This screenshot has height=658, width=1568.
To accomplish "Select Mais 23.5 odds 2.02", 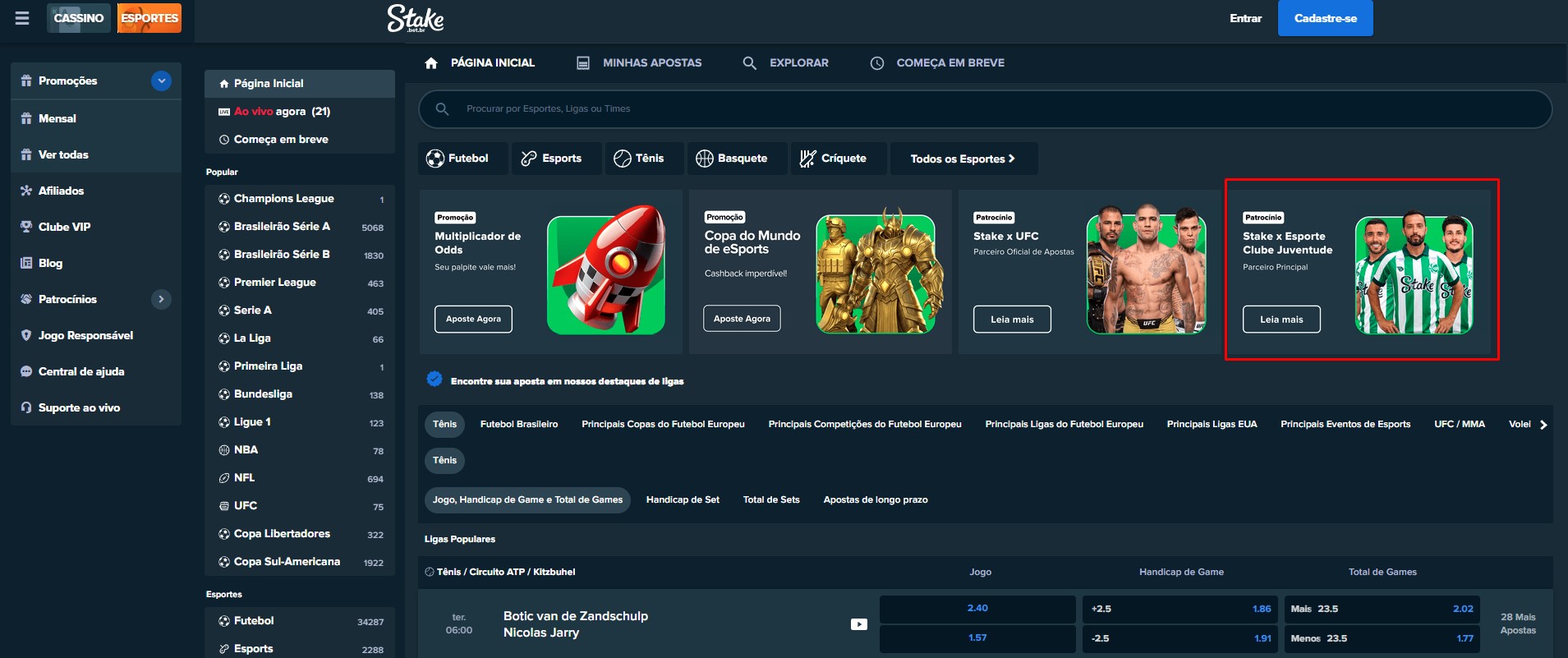I will coord(1382,609).
